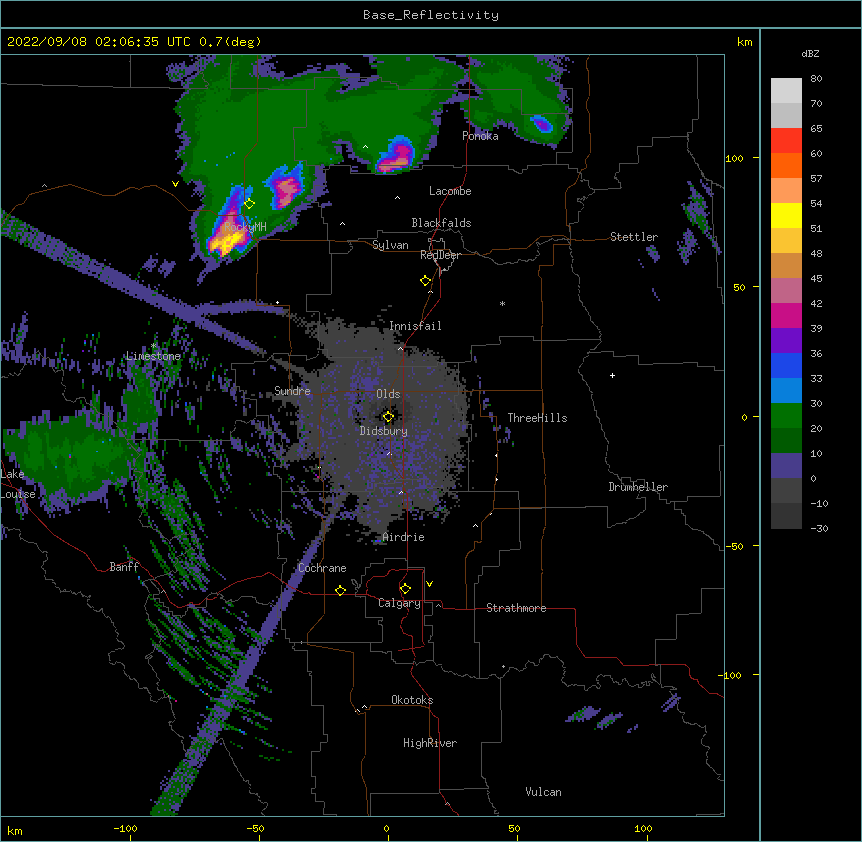Select the Drumheller label
Image resolution: width=862 pixels, height=842 pixels.
[638, 487]
